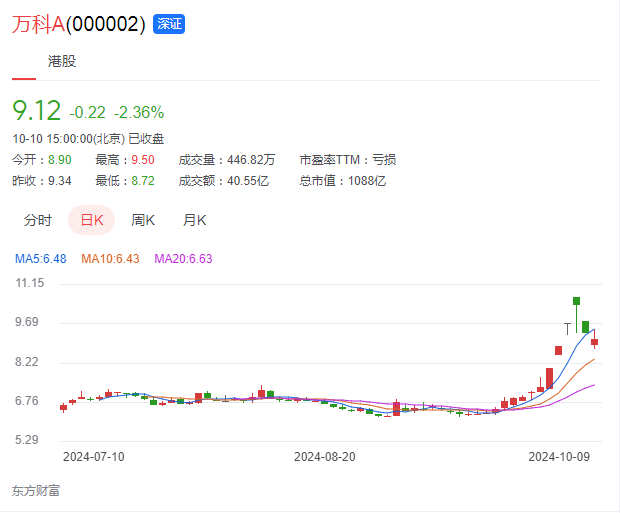
Task: Click the date label 2024-07-10
Action: click(x=94, y=457)
